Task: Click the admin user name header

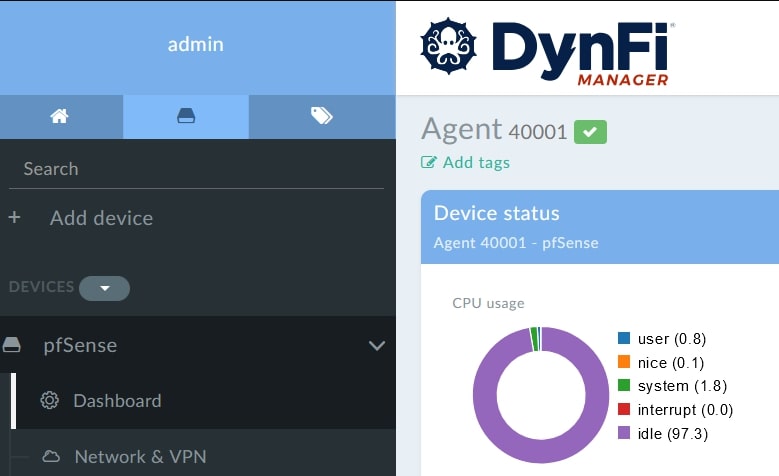Action: (196, 44)
